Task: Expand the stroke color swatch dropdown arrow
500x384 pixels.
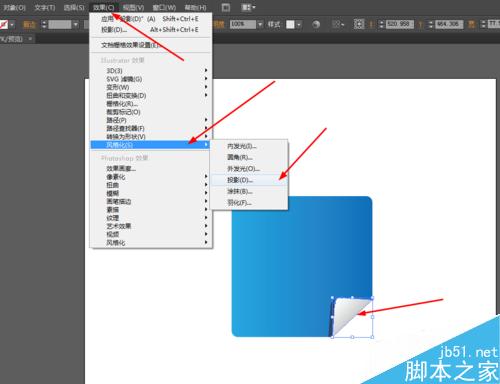Action: point(12,24)
